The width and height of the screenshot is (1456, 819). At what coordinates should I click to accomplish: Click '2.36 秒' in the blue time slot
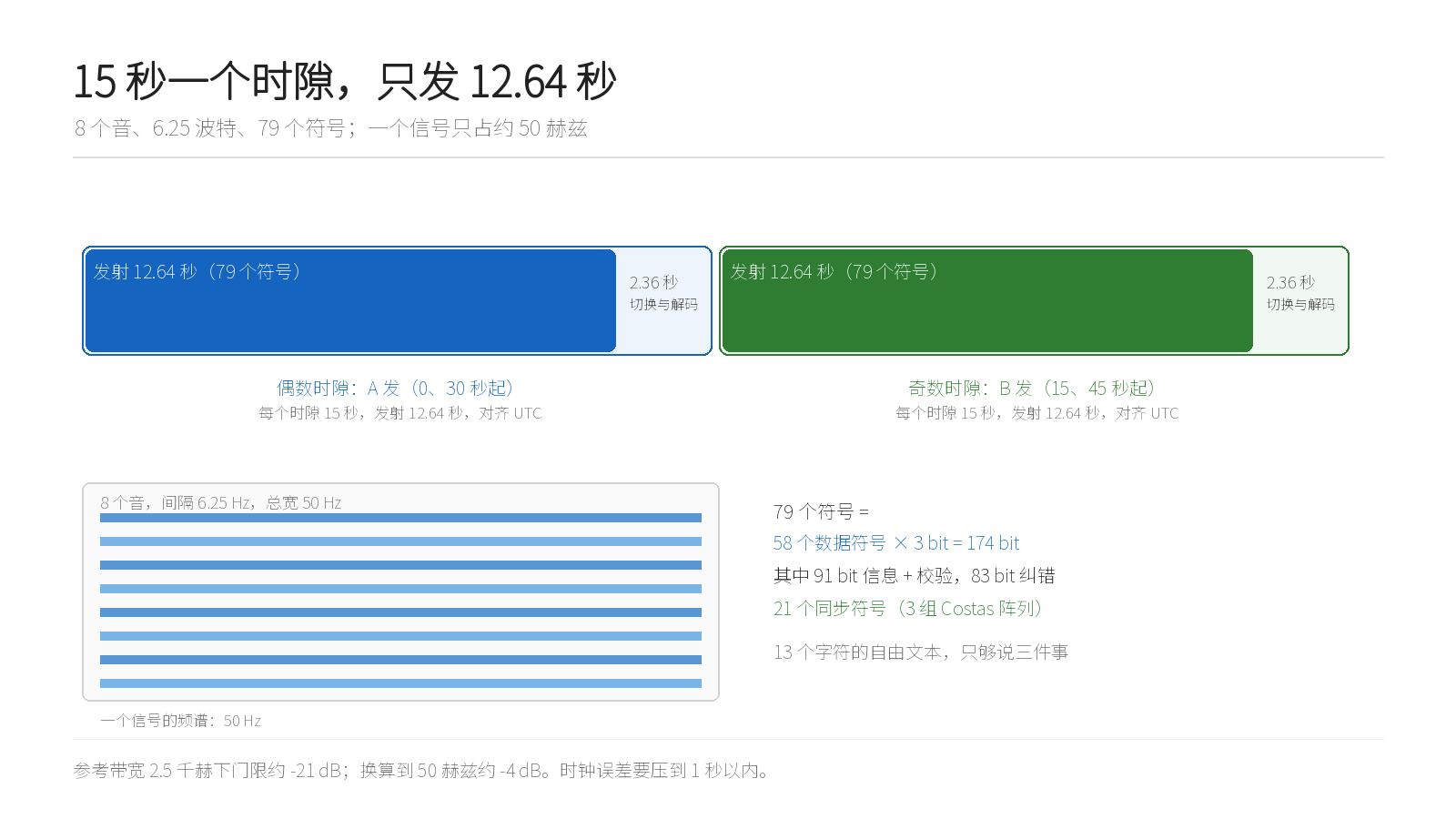[653, 283]
